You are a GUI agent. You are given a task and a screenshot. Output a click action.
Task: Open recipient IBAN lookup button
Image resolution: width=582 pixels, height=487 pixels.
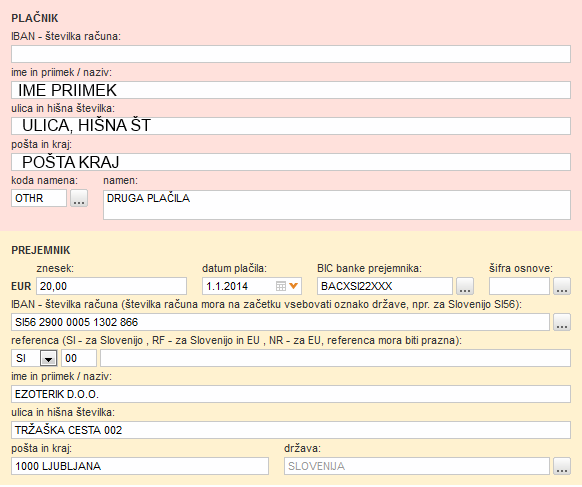pyautogui.click(x=562, y=322)
